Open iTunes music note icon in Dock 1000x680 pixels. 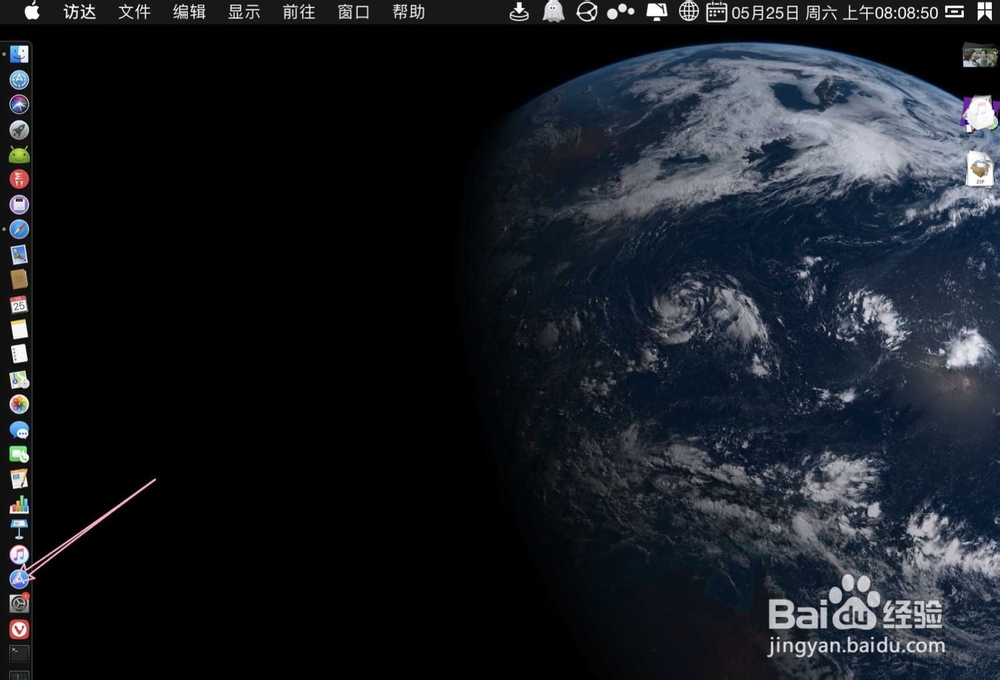click(19, 554)
